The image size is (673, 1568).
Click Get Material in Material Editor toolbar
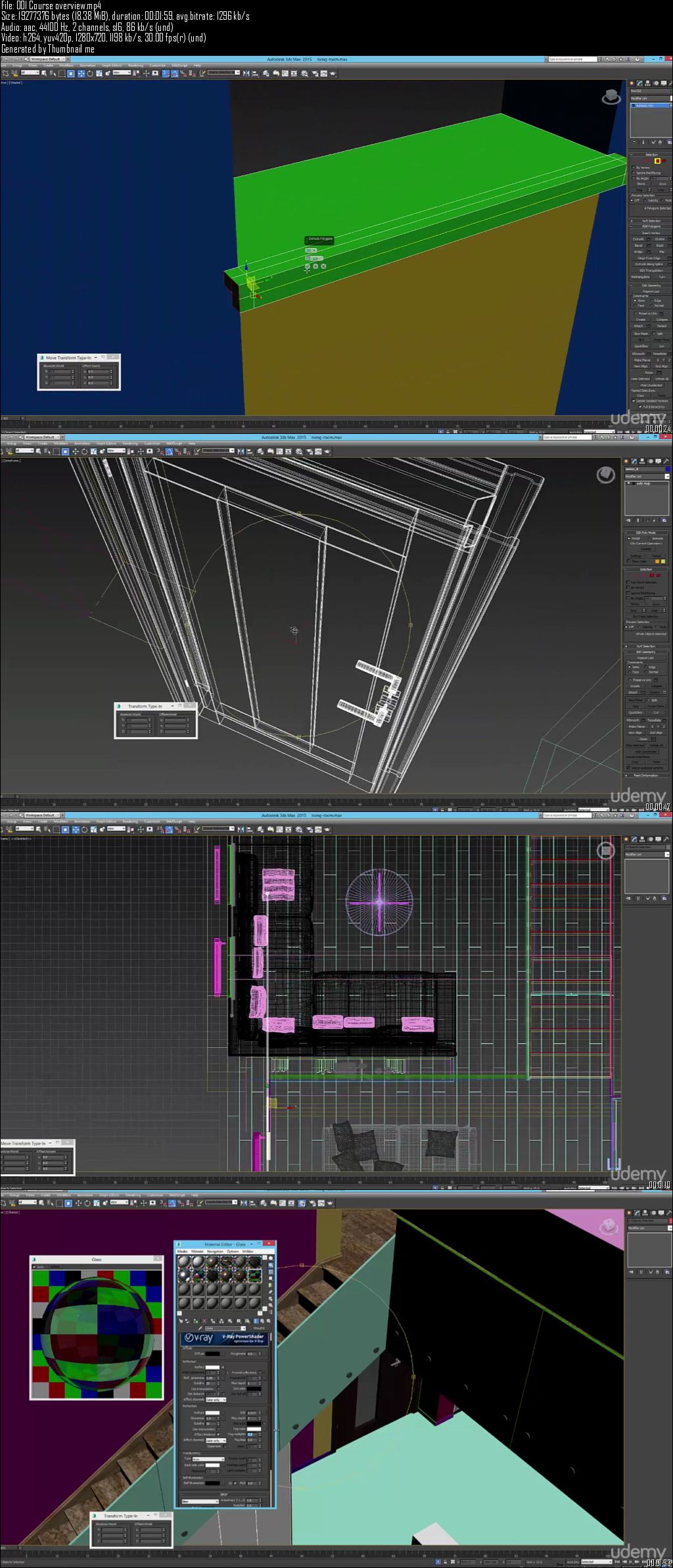point(181,1321)
